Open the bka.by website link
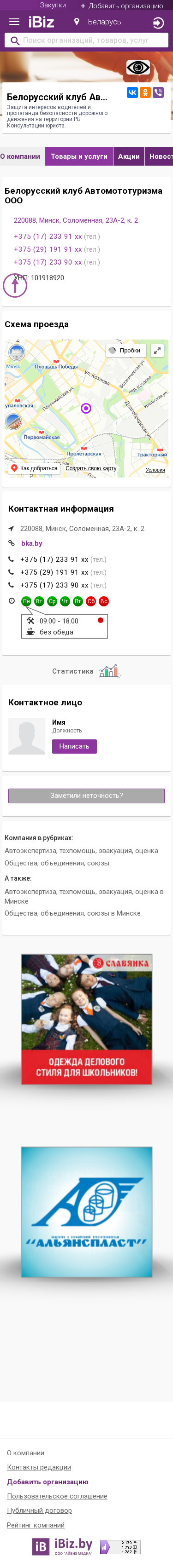Image resolution: width=173 pixels, height=1568 pixels. (32, 543)
